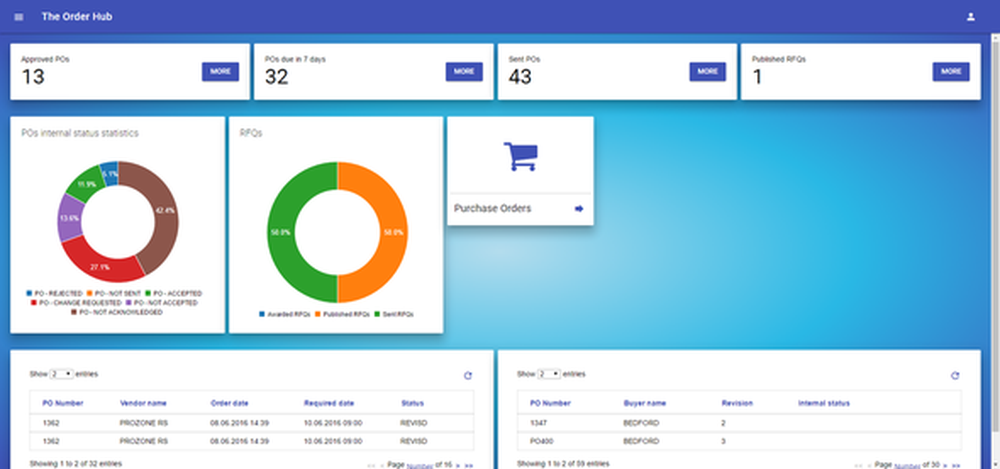Click Number page link in Vendor table
Viewport: 1000px width, 469px height.
(418, 466)
